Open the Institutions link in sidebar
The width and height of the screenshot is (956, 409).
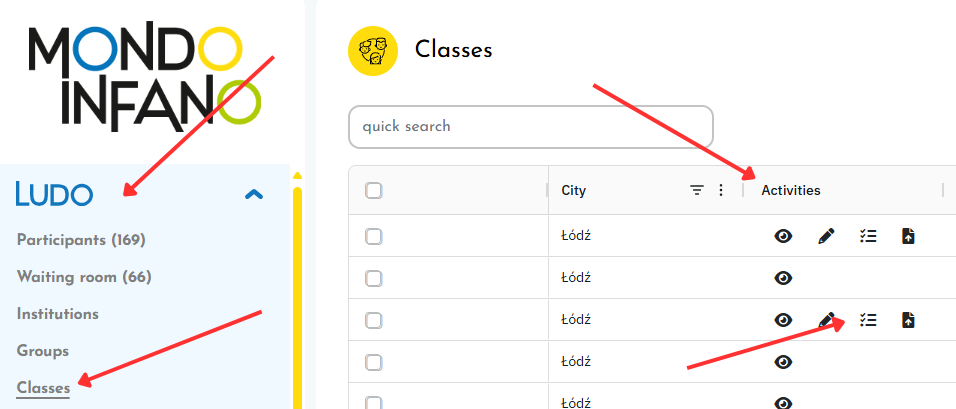click(x=58, y=314)
